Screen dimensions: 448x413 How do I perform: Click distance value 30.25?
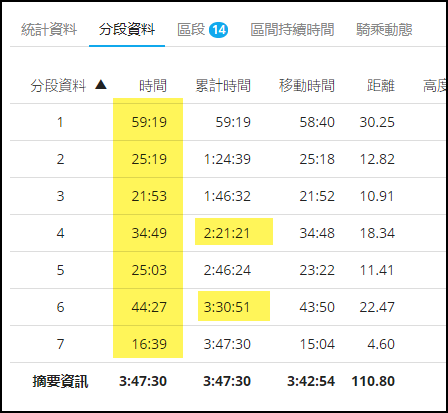(377, 122)
